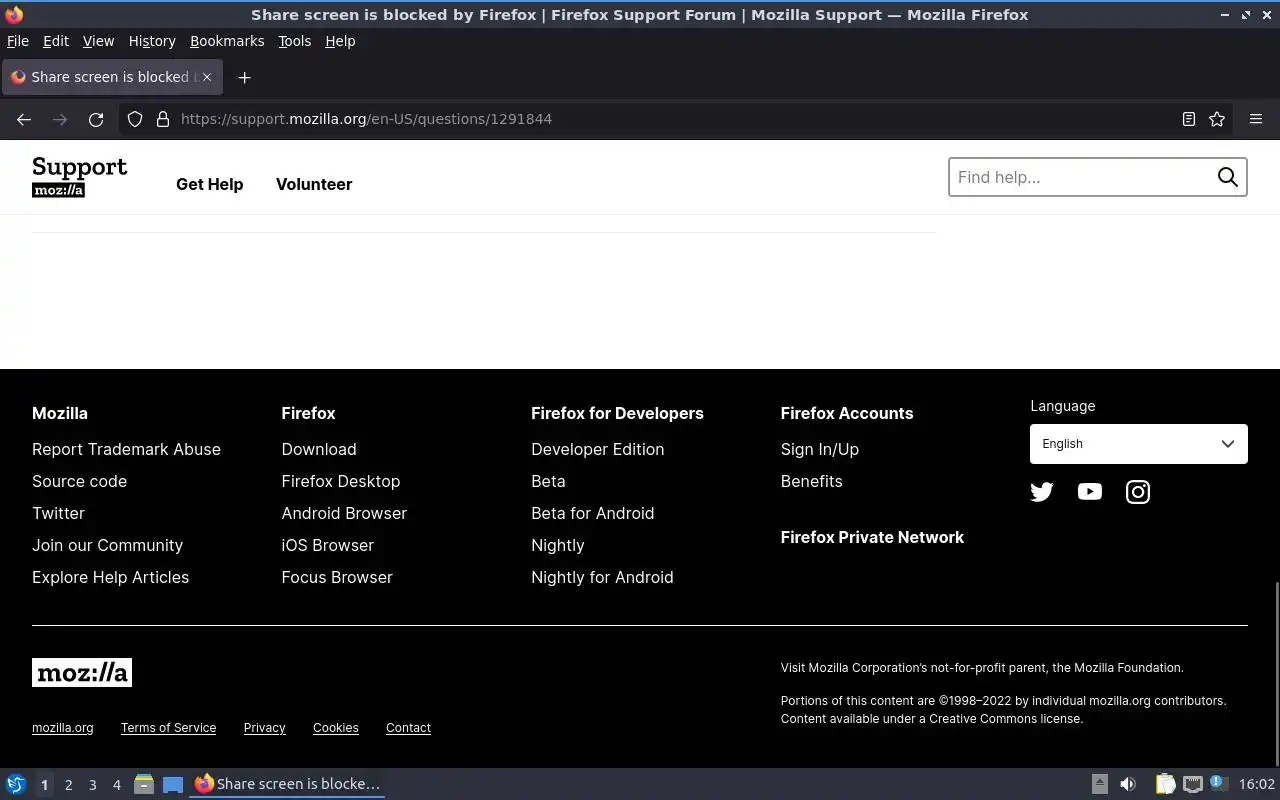Expand the English language dropdown
1280x800 pixels.
pos(1139,444)
